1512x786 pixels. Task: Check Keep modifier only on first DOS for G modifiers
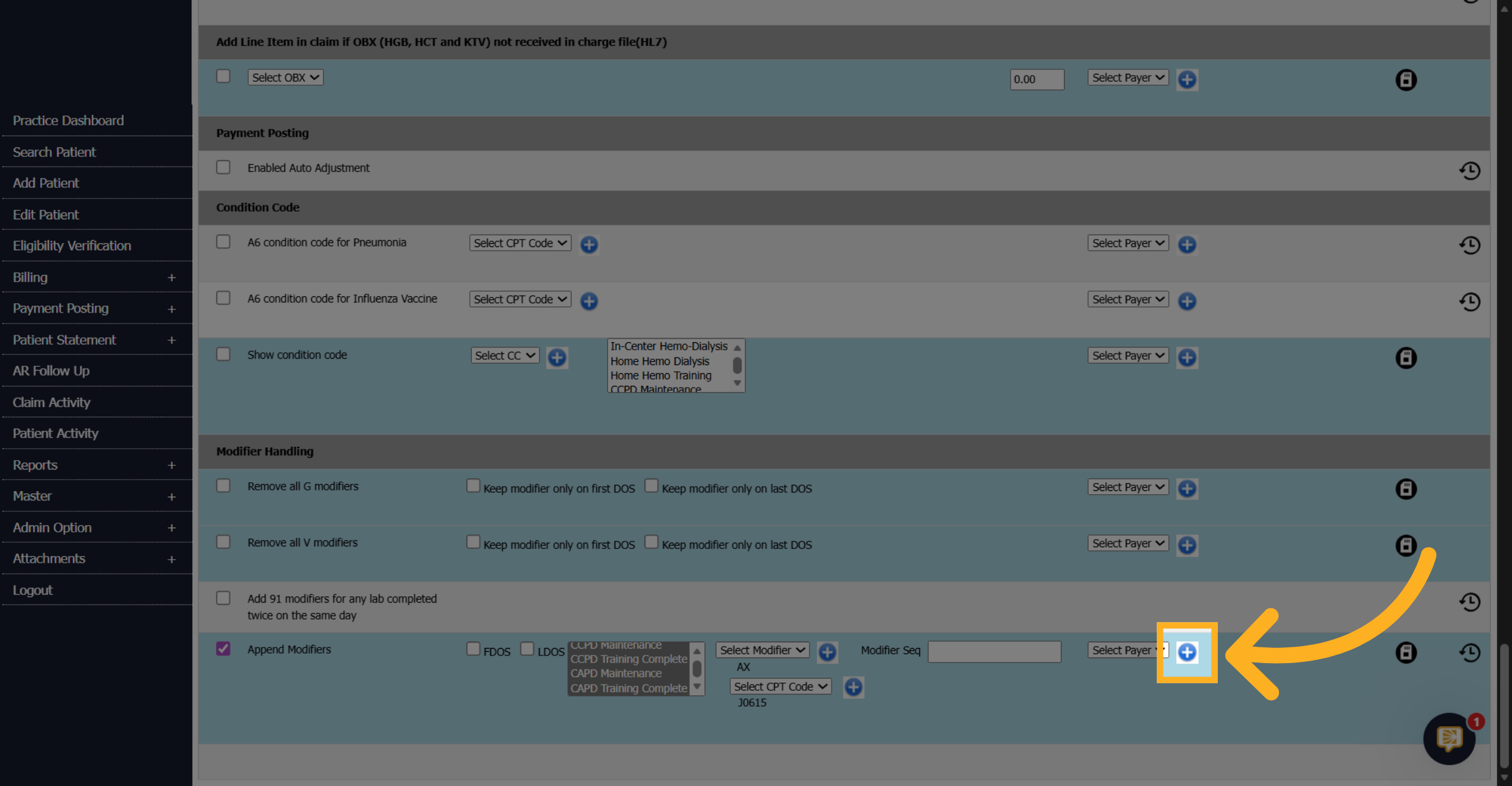point(473,485)
